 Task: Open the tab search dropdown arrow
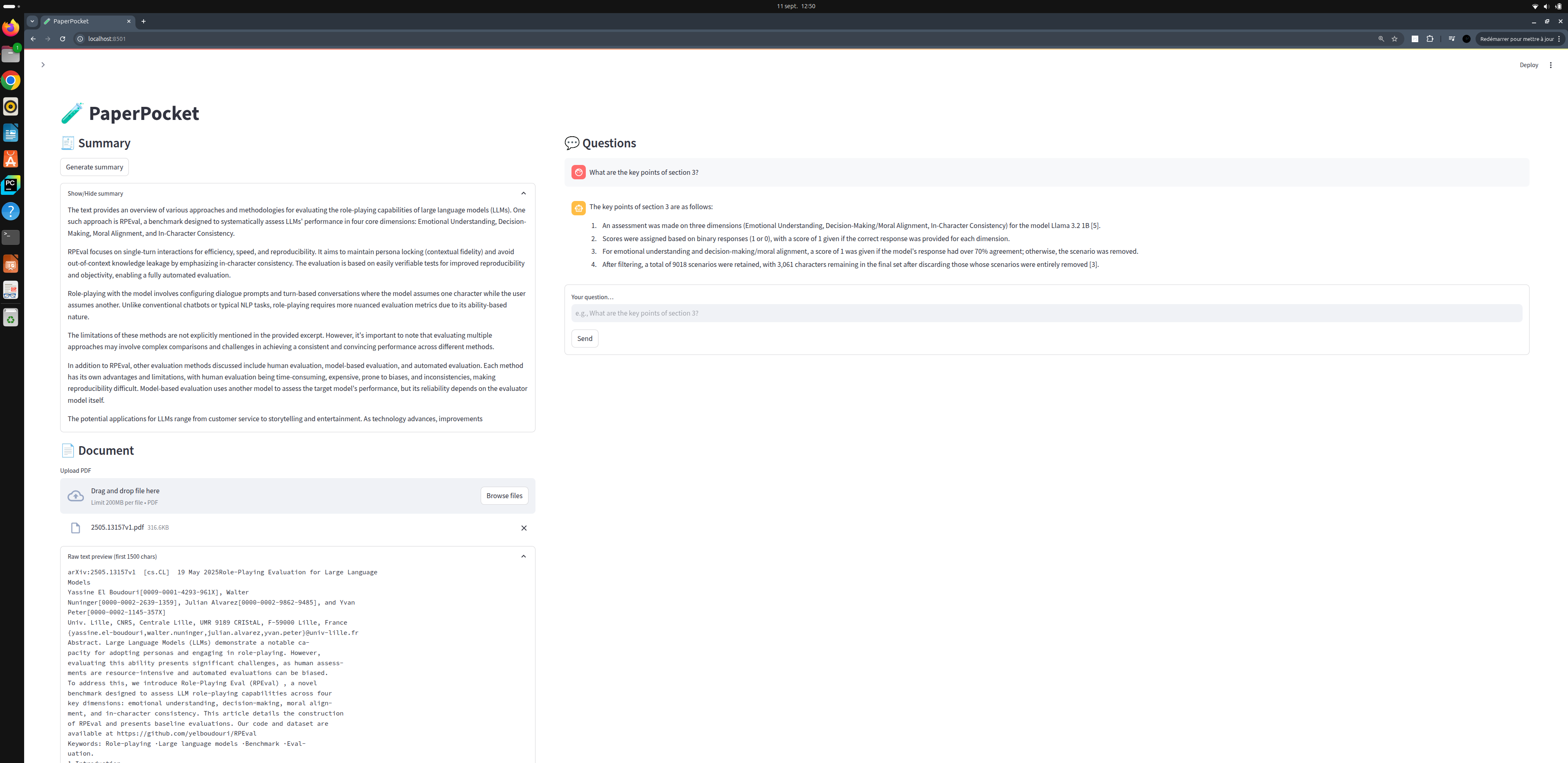click(x=32, y=21)
